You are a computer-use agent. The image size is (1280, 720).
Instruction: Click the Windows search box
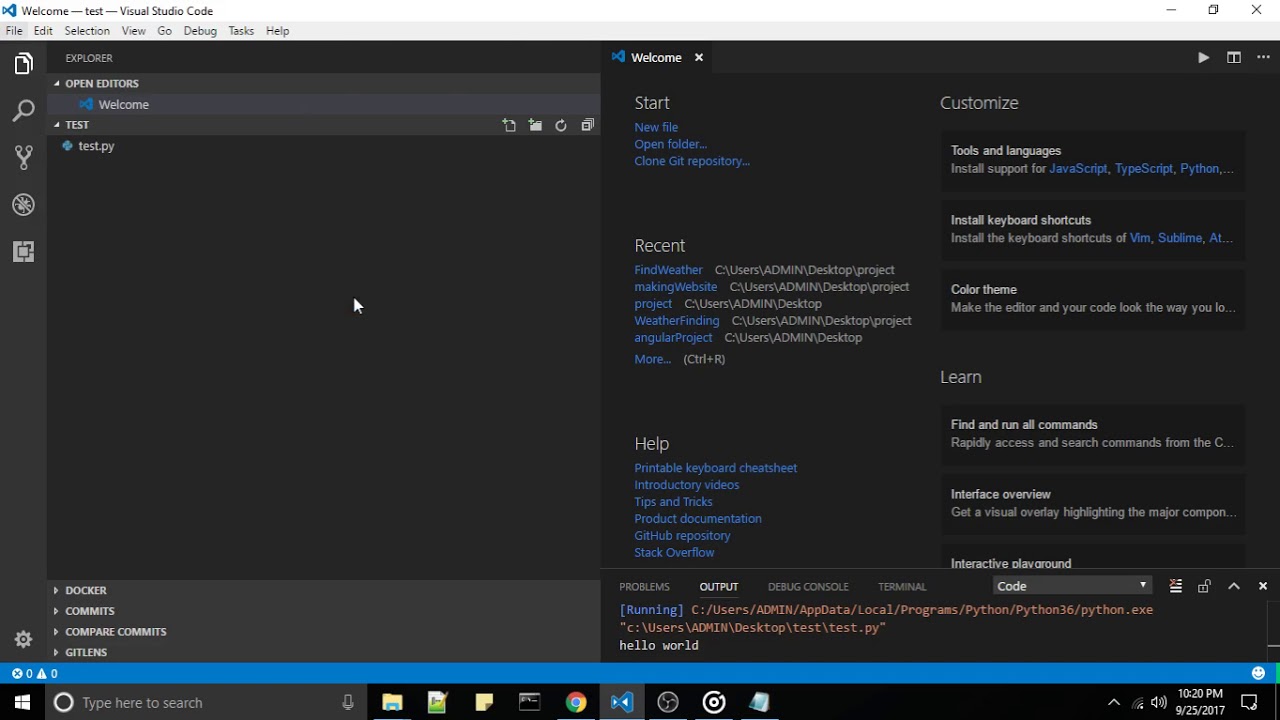pos(205,702)
